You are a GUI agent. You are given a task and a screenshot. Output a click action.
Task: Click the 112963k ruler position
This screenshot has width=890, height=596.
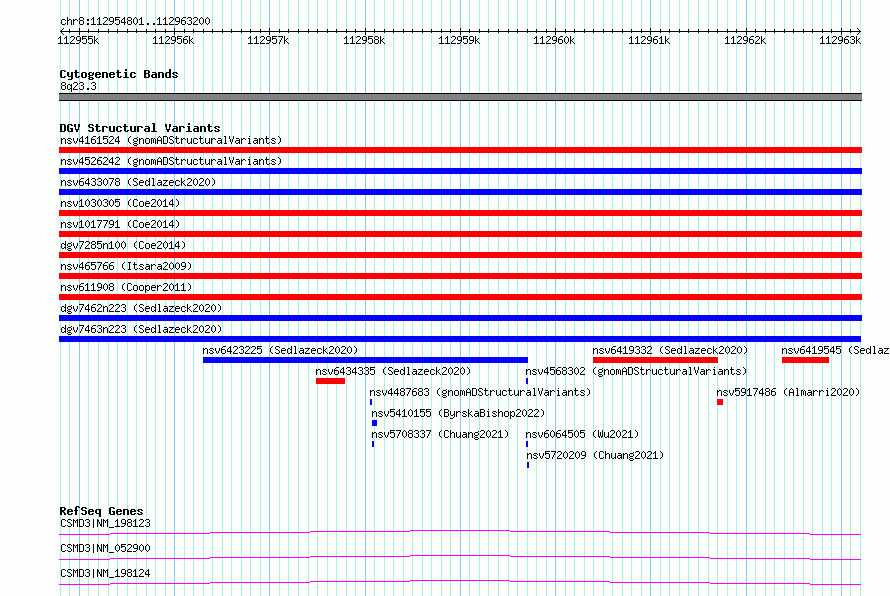pyautogui.click(x=839, y=40)
